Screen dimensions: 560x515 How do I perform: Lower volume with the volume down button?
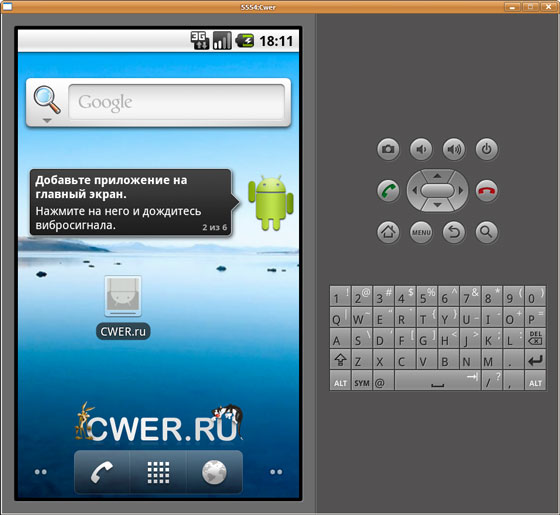(421, 149)
